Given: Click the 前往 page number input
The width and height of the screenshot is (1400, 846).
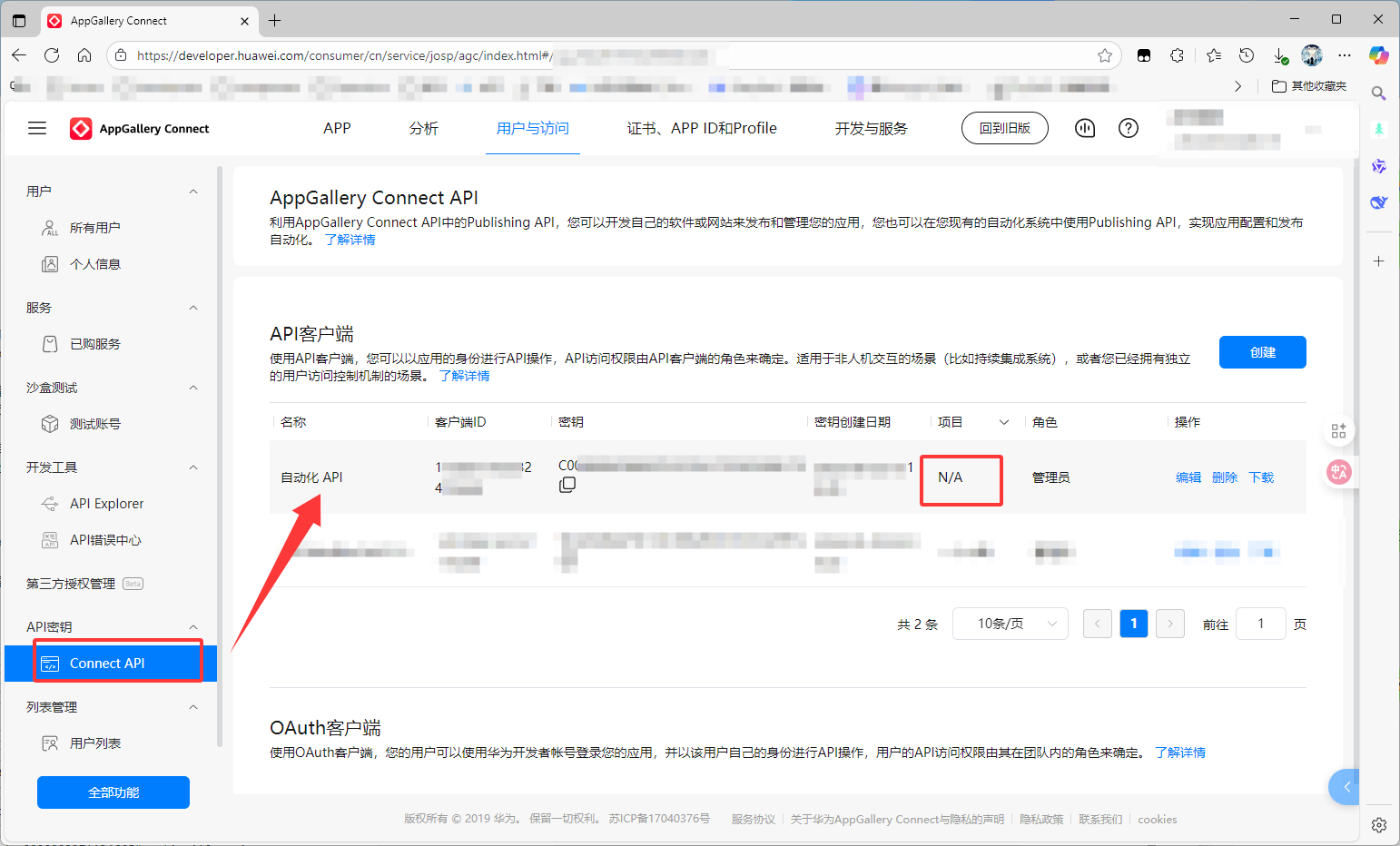Looking at the screenshot, I should point(1260,624).
